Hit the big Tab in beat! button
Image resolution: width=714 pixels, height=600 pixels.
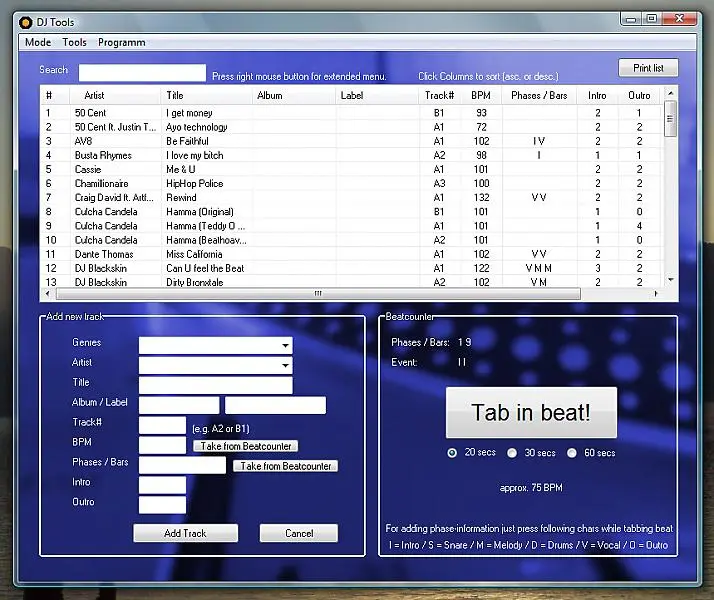tap(531, 413)
